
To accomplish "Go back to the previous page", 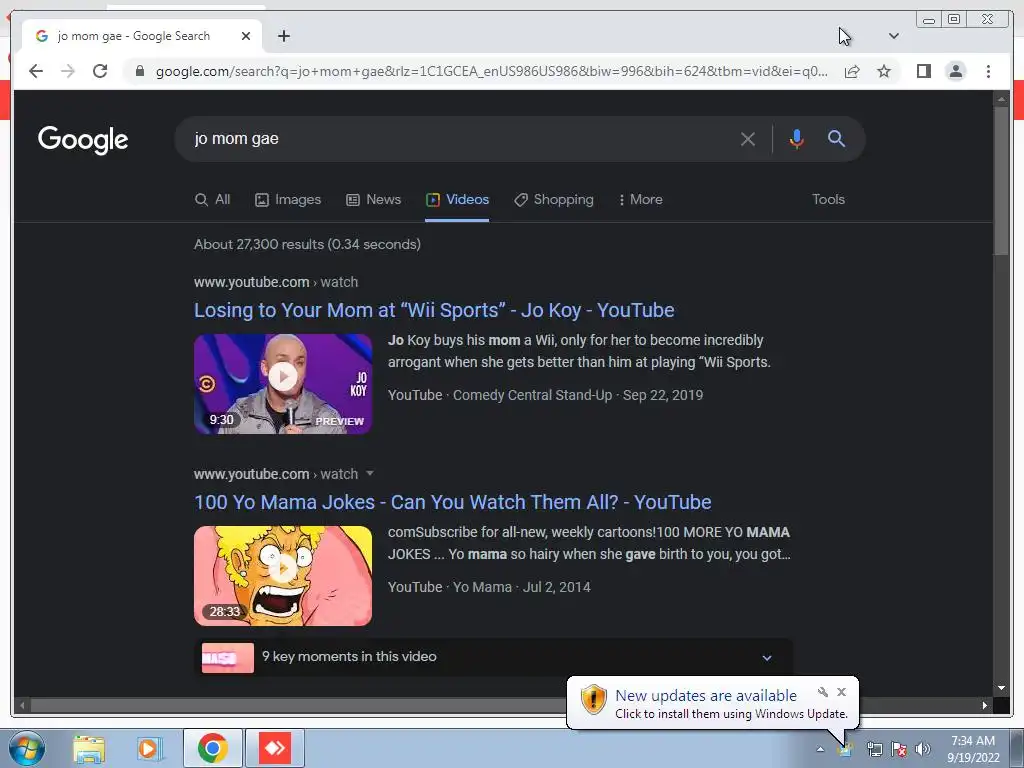I will (x=36, y=71).
